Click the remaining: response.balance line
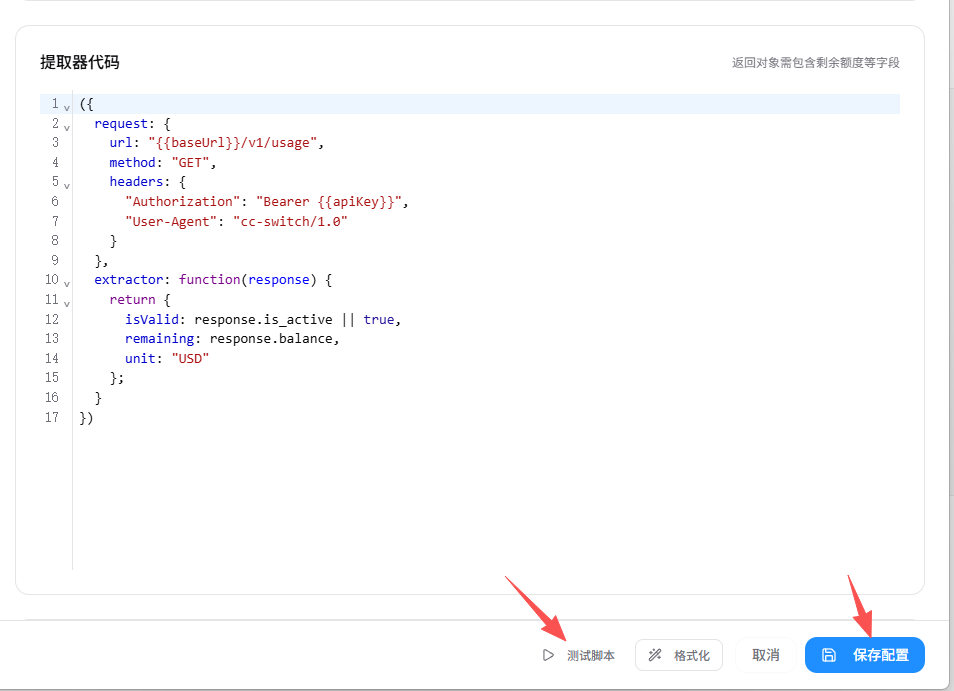Screen dimensions: 954x691 [x=232, y=339]
